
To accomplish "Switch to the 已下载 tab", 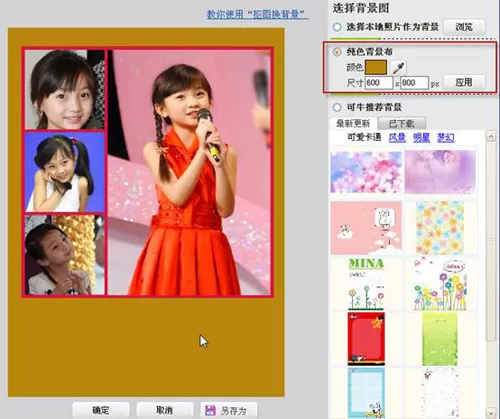I will tap(401, 124).
